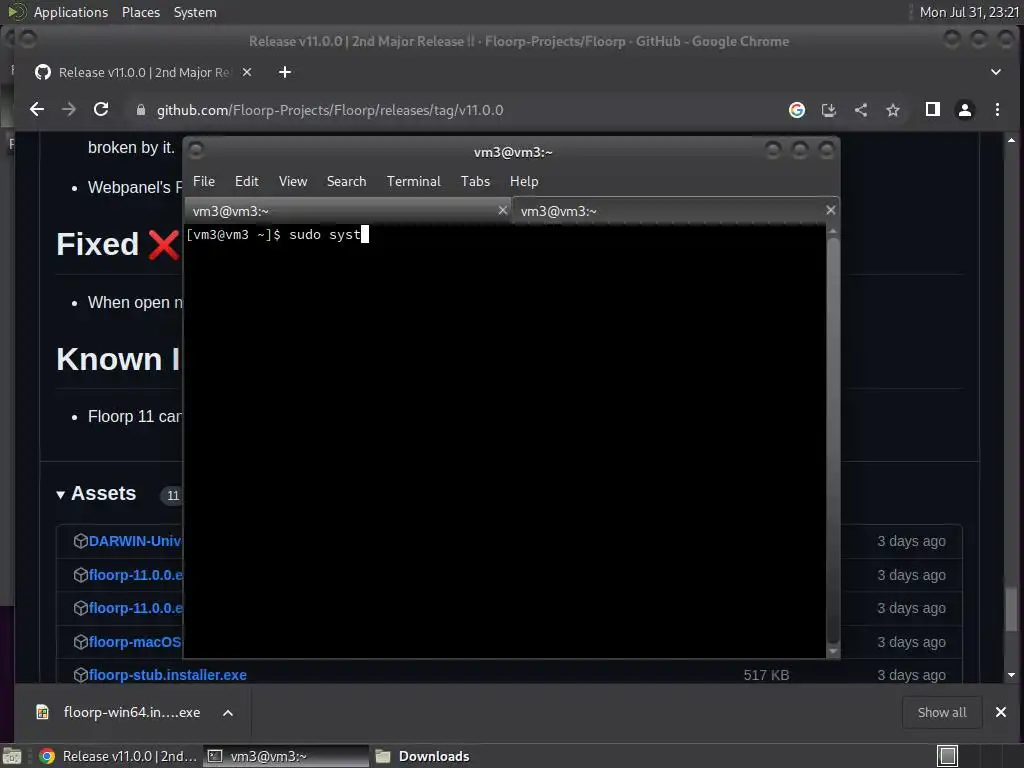Open the terminal Tabs menu
The width and height of the screenshot is (1024, 768).
475,181
